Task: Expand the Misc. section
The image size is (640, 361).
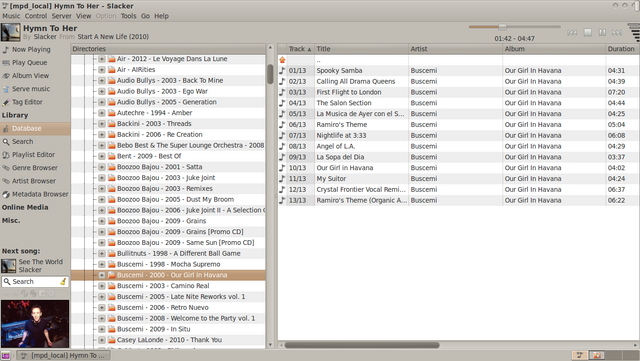Action: 11,221
